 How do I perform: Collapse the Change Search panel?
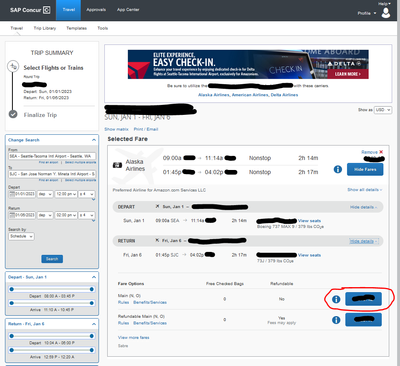(94, 140)
